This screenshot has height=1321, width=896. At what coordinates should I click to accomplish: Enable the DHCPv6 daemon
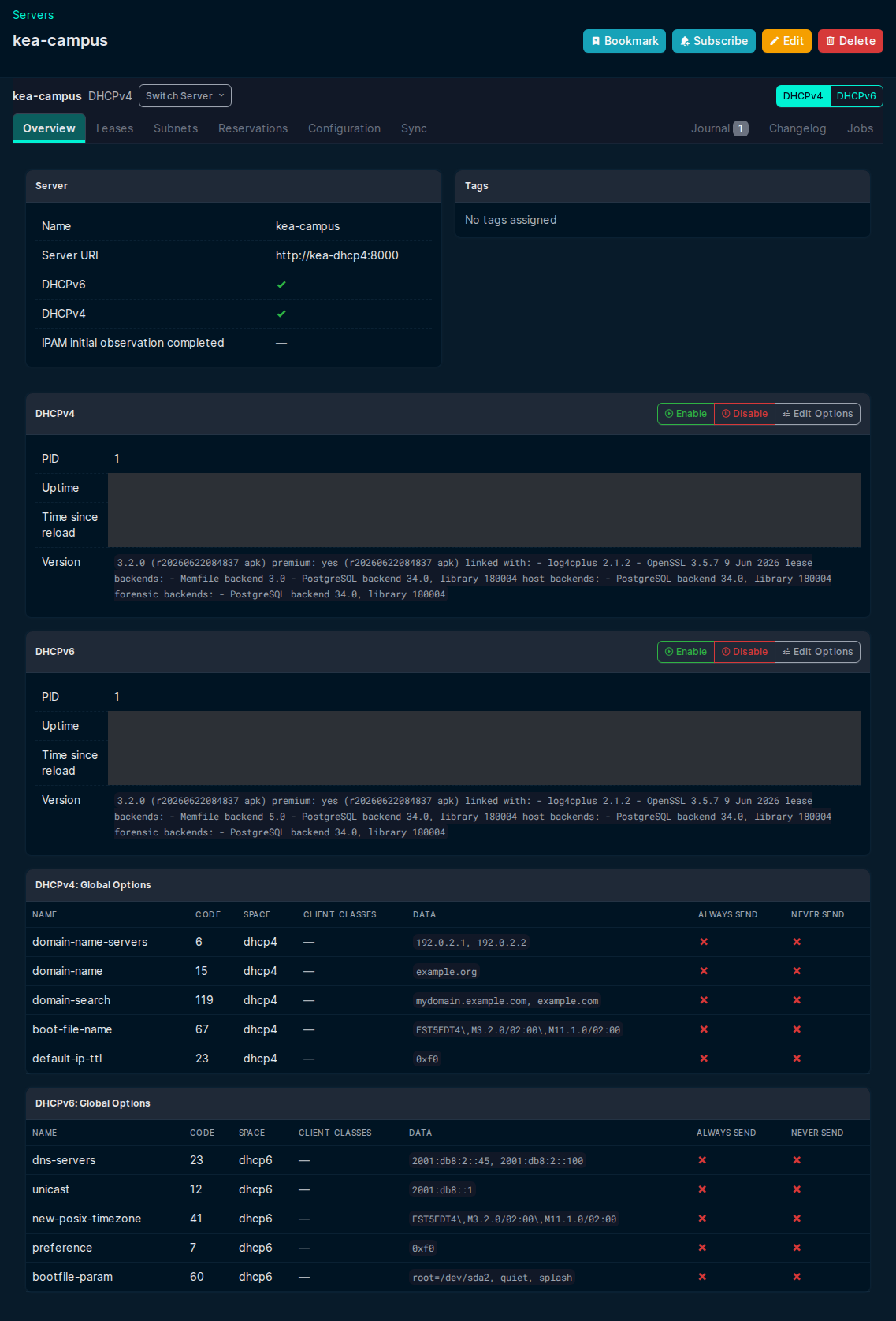686,652
